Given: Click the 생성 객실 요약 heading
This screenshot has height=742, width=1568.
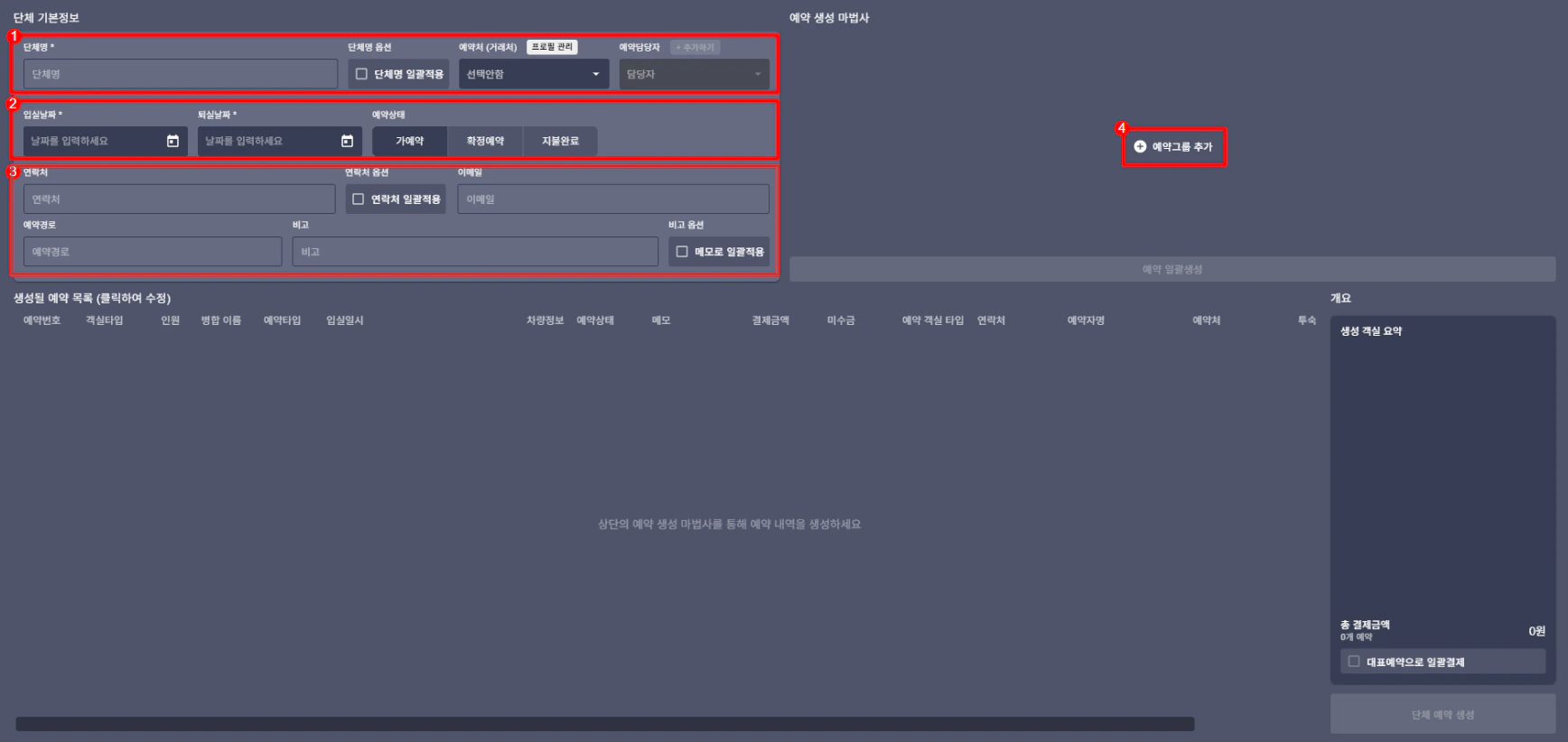Looking at the screenshot, I should (1371, 331).
